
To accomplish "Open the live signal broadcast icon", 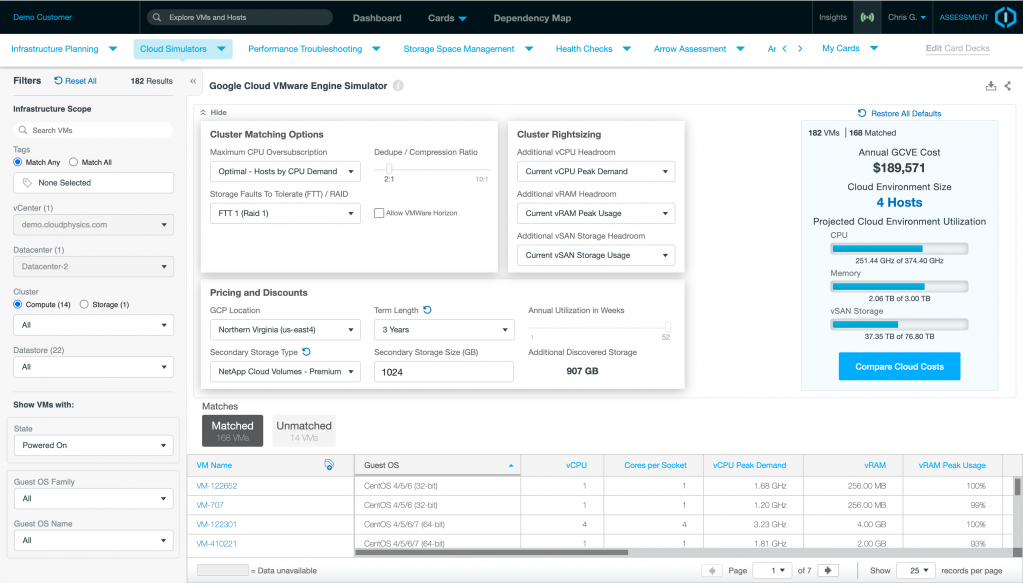I will [867, 18].
